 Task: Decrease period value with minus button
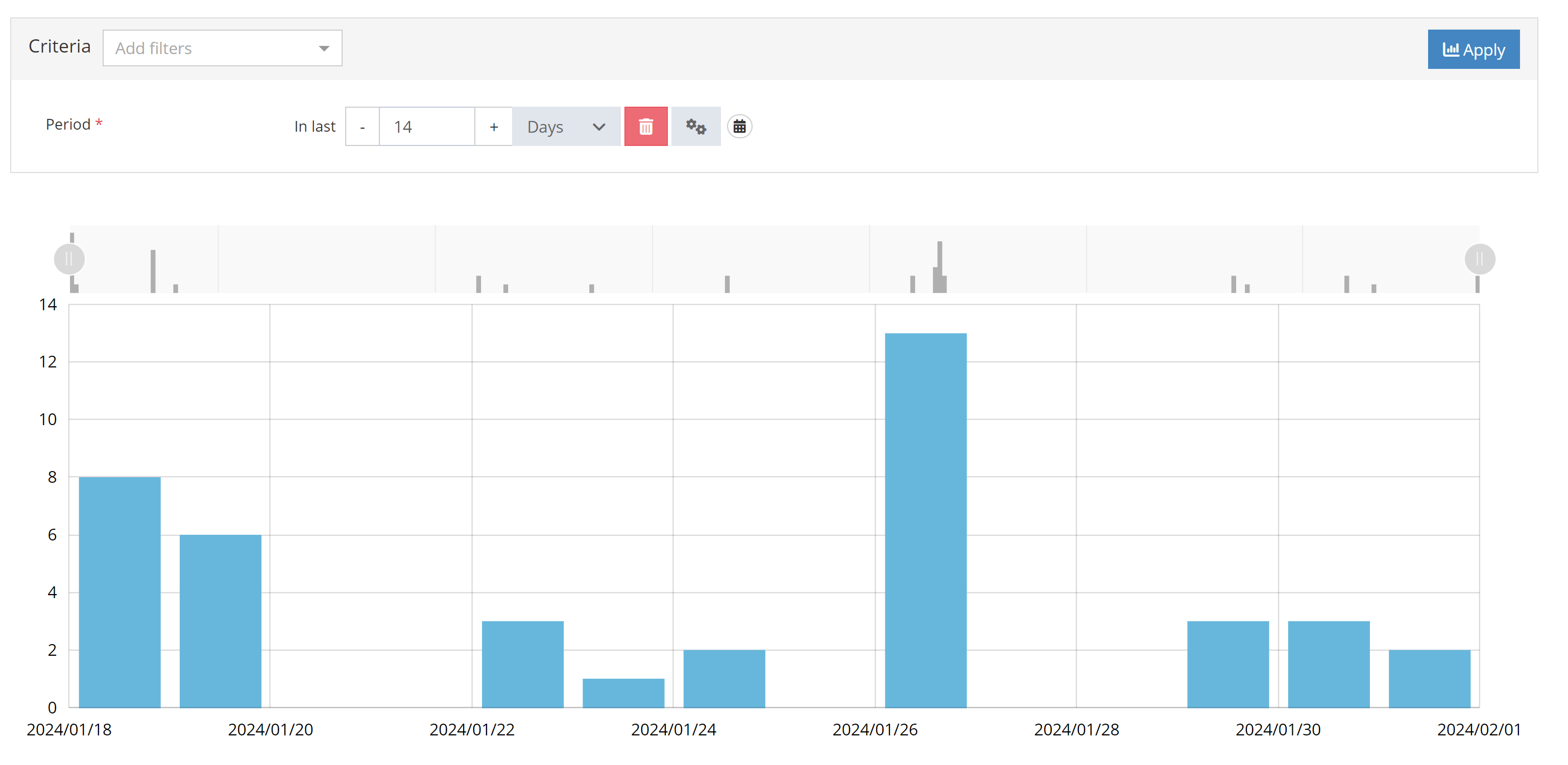[x=362, y=127]
